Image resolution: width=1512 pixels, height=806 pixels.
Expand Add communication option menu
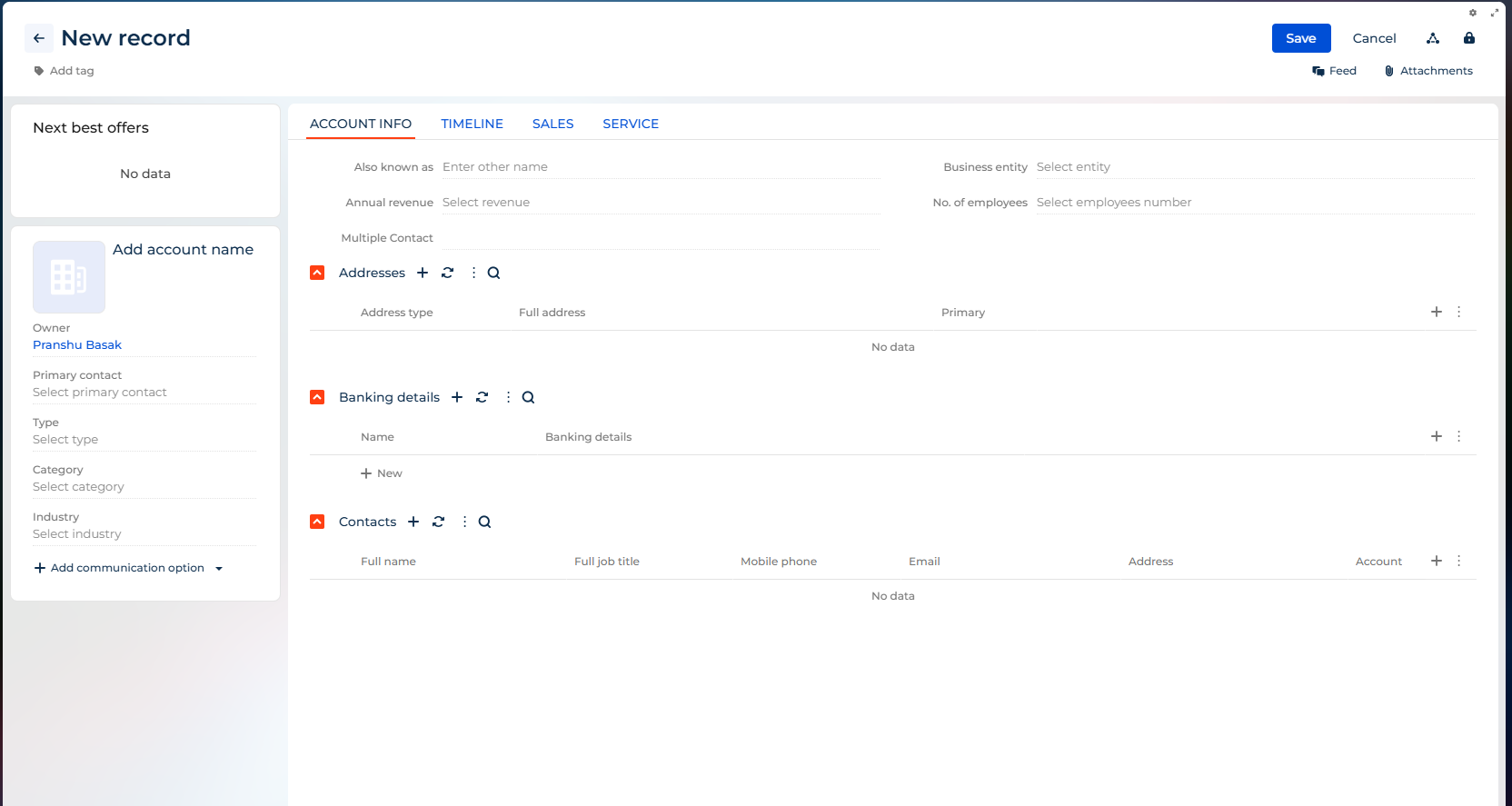pyautogui.click(x=128, y=568)
